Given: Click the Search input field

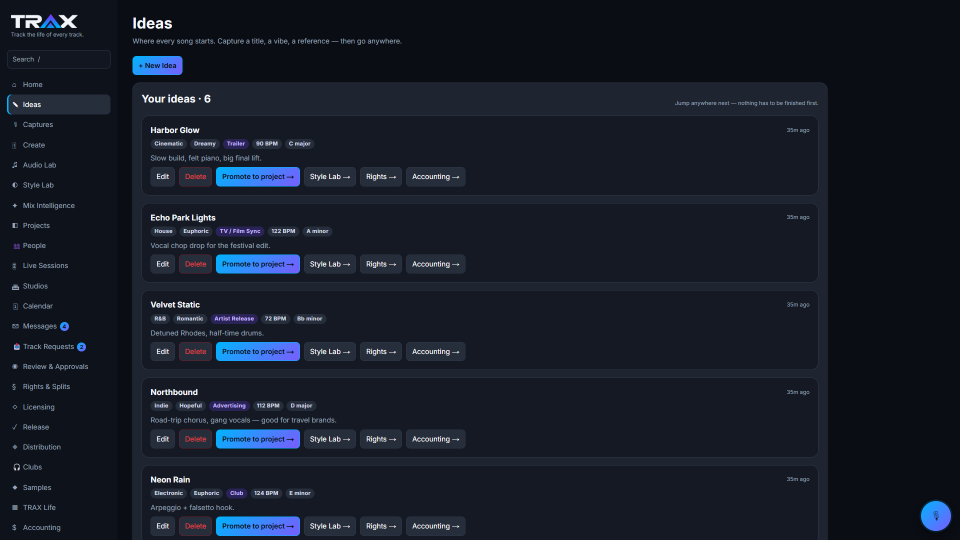Looking at the screenshot, I should [x=59, y=59].
